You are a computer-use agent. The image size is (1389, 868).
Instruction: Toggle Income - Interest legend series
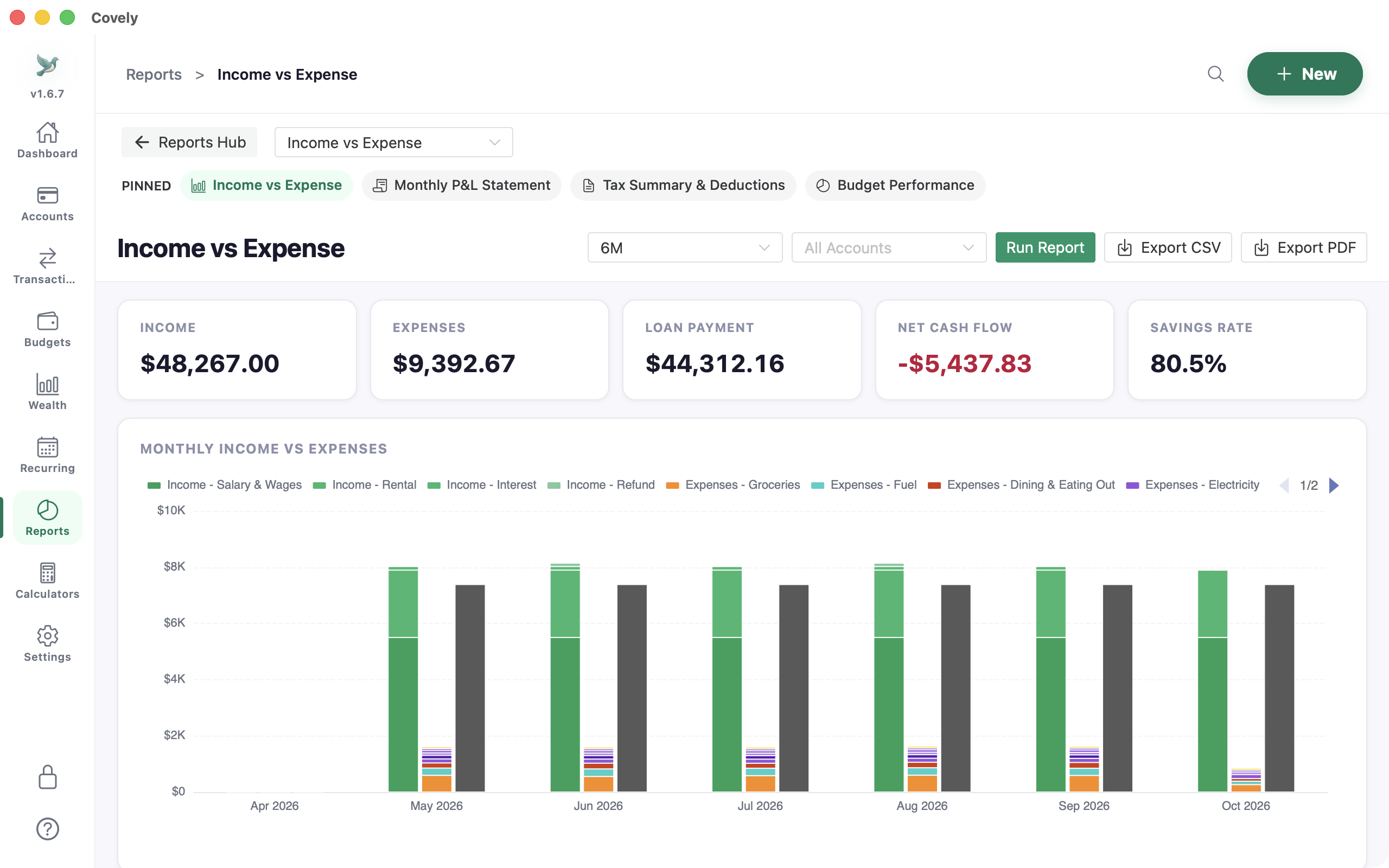[x=482, y=485]
